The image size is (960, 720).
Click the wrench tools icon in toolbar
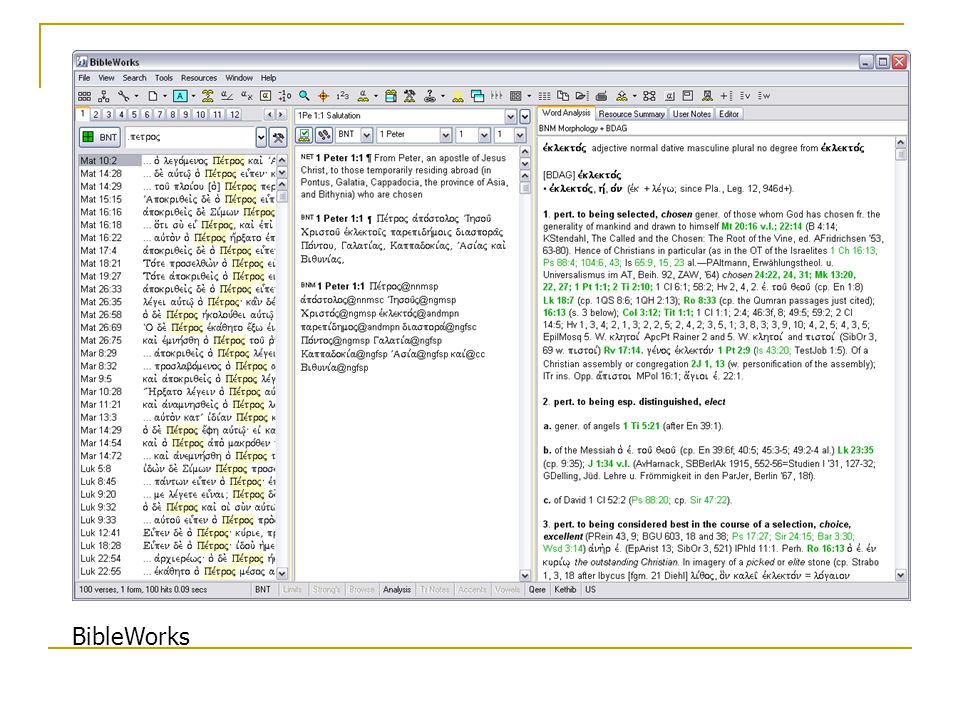pyautogui.click(x=124, y=96)
